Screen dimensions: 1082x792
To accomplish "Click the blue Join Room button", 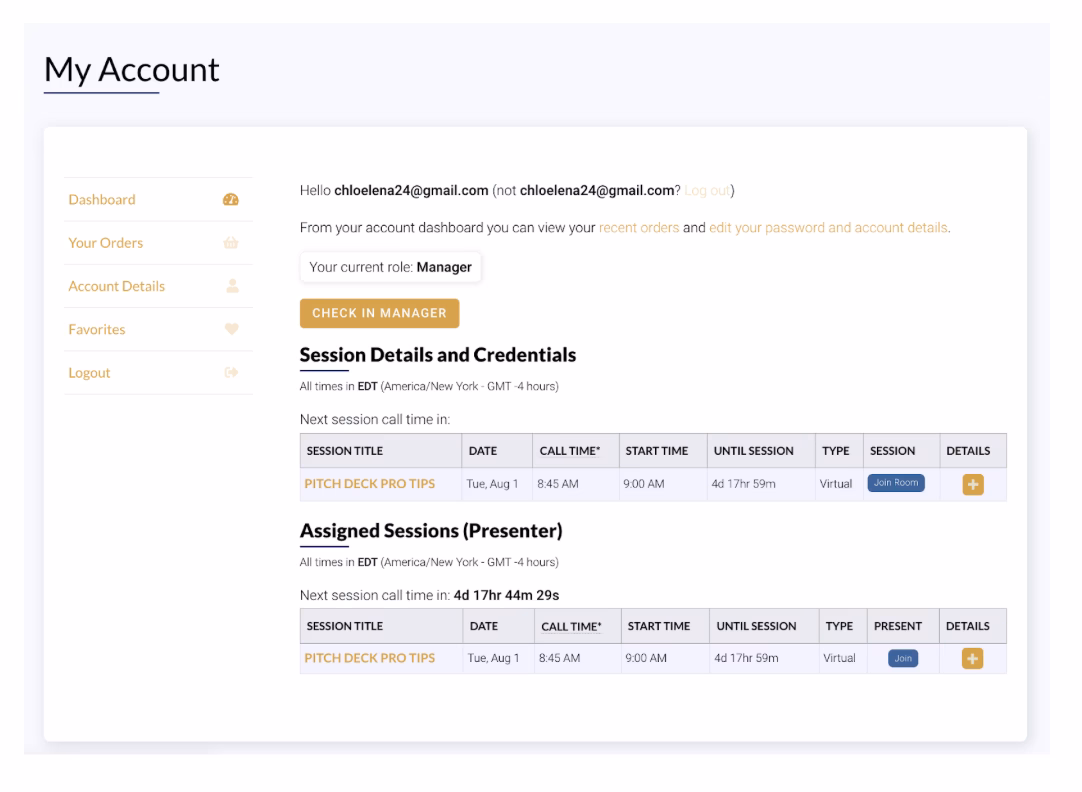I will tap(896, 483).
